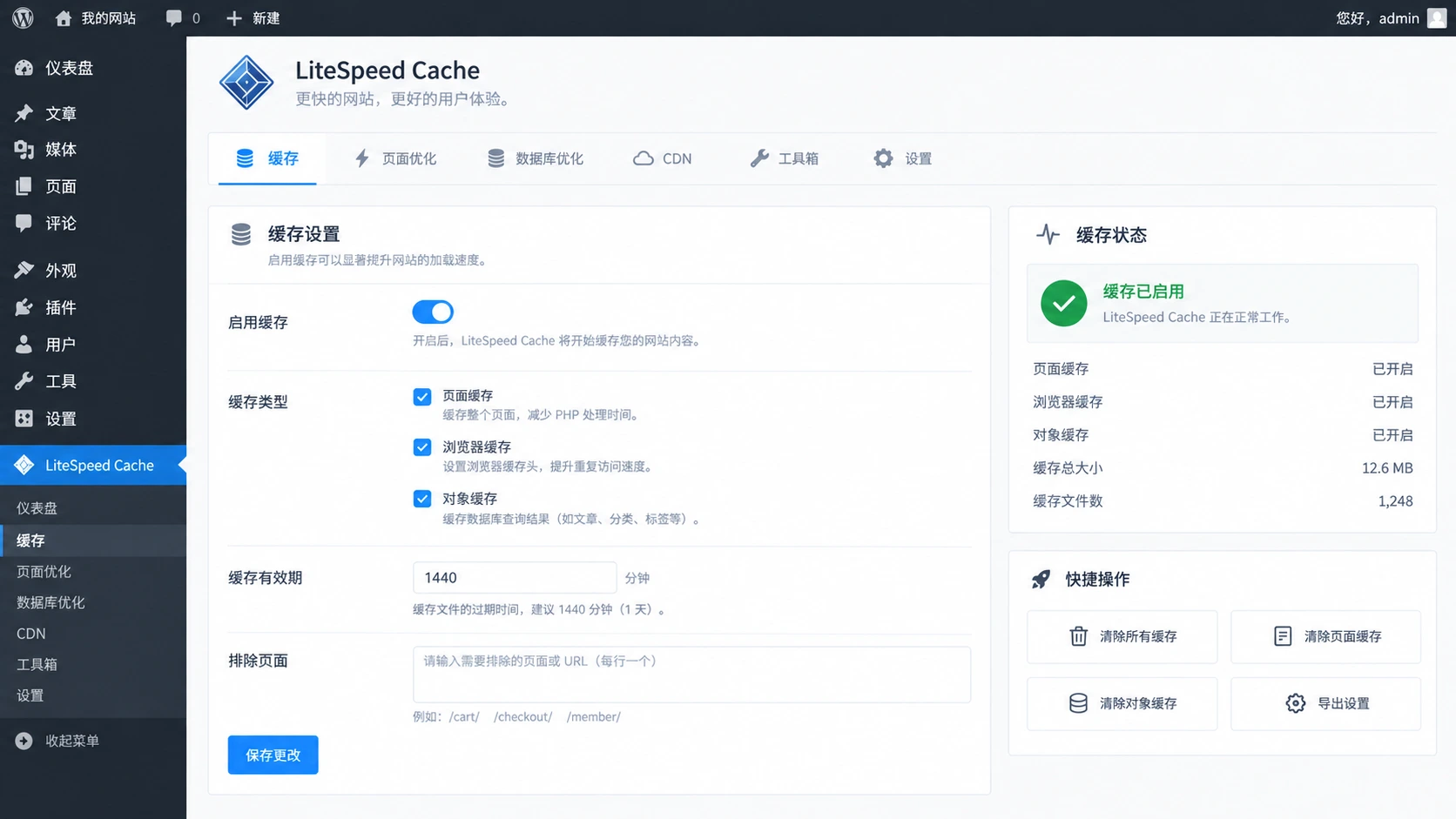Viewport: 1456px width, 819px height.
Task: Click the 清除页面缓存 quick action
Action: click(1326, 636)
